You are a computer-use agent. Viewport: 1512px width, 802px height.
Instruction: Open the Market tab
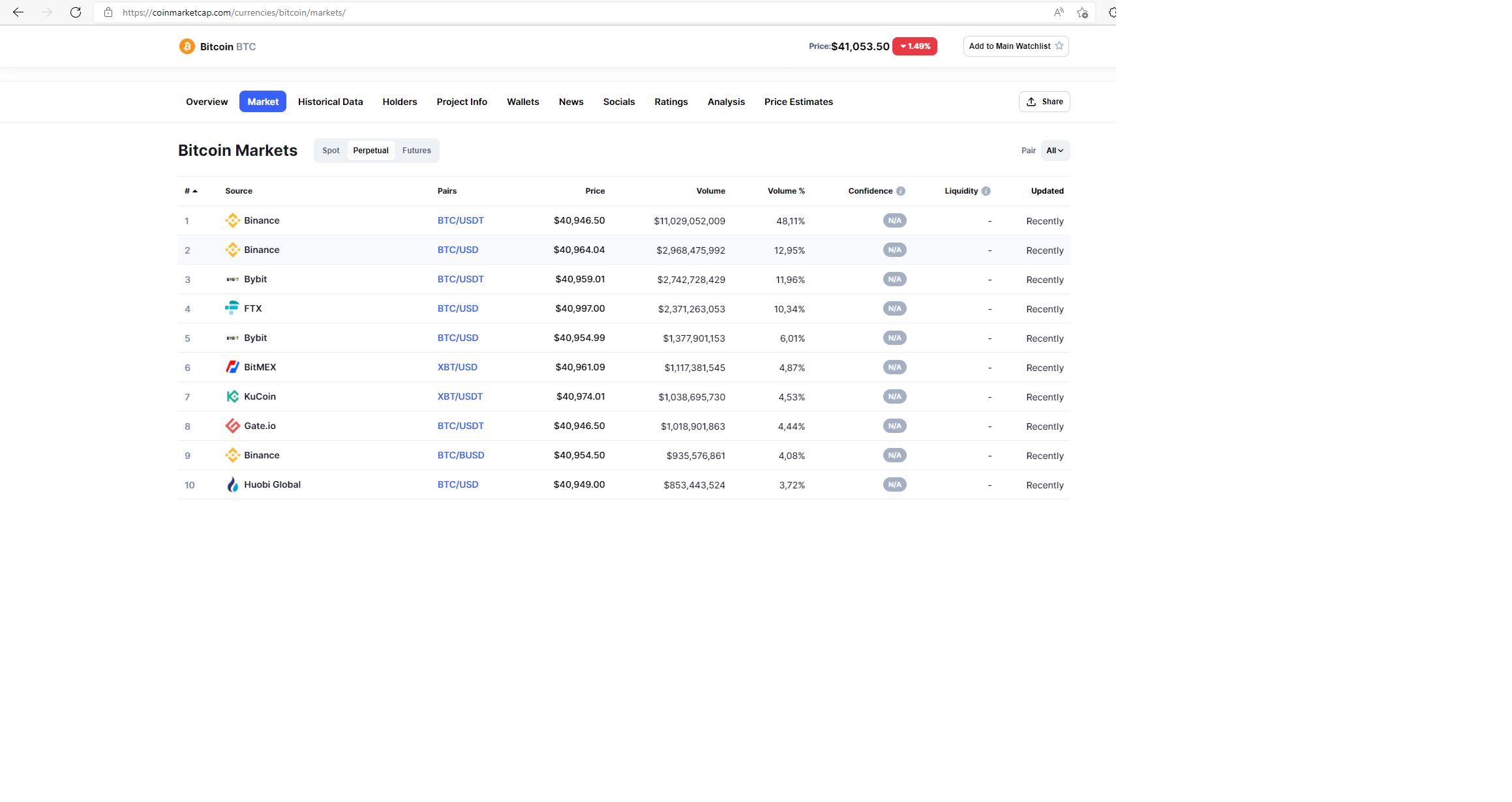(x=263, y=102)
